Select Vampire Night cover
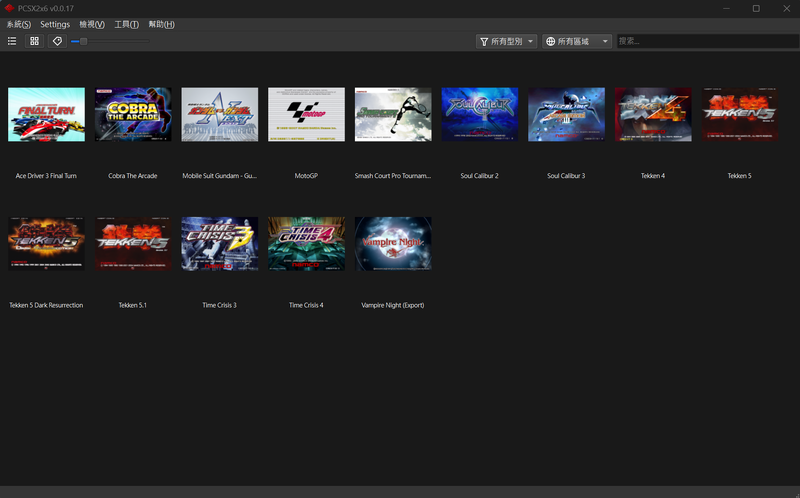The height and width of the screenshot is (498, 800). coord(393,244)
